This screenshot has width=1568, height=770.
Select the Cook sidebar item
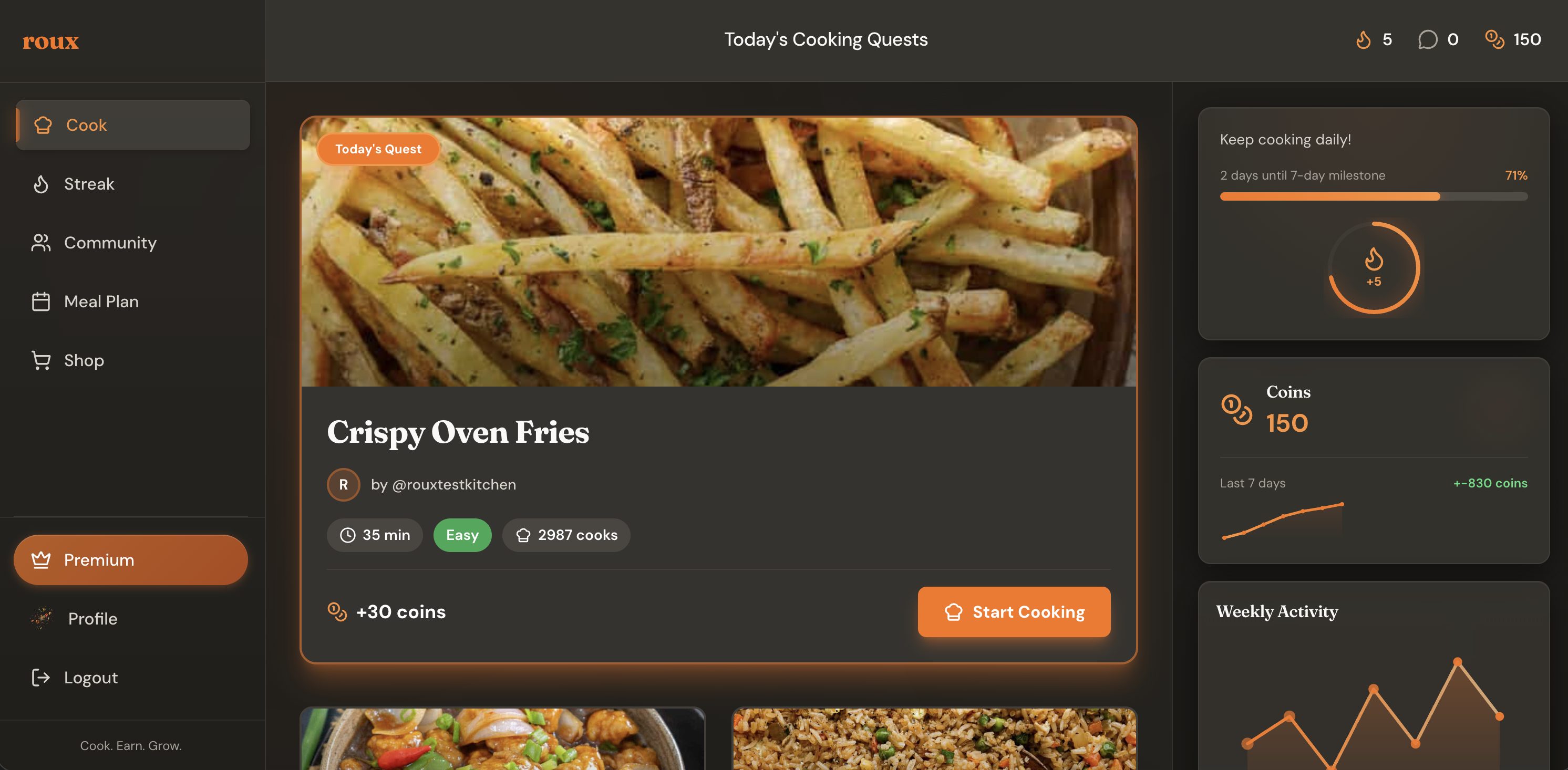point(133,124)
